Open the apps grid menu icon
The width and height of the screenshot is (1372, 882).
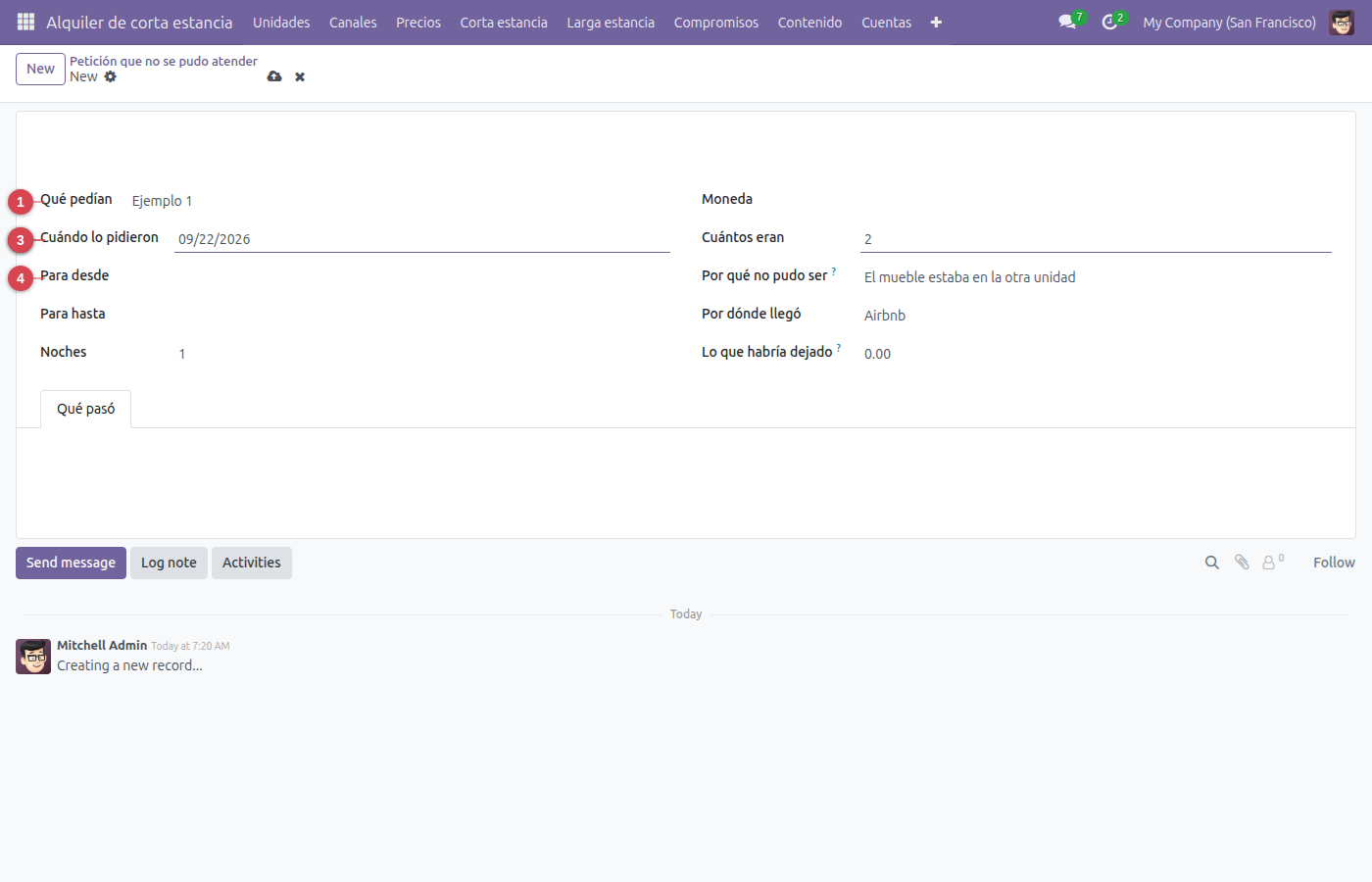[x=25, y=22]
